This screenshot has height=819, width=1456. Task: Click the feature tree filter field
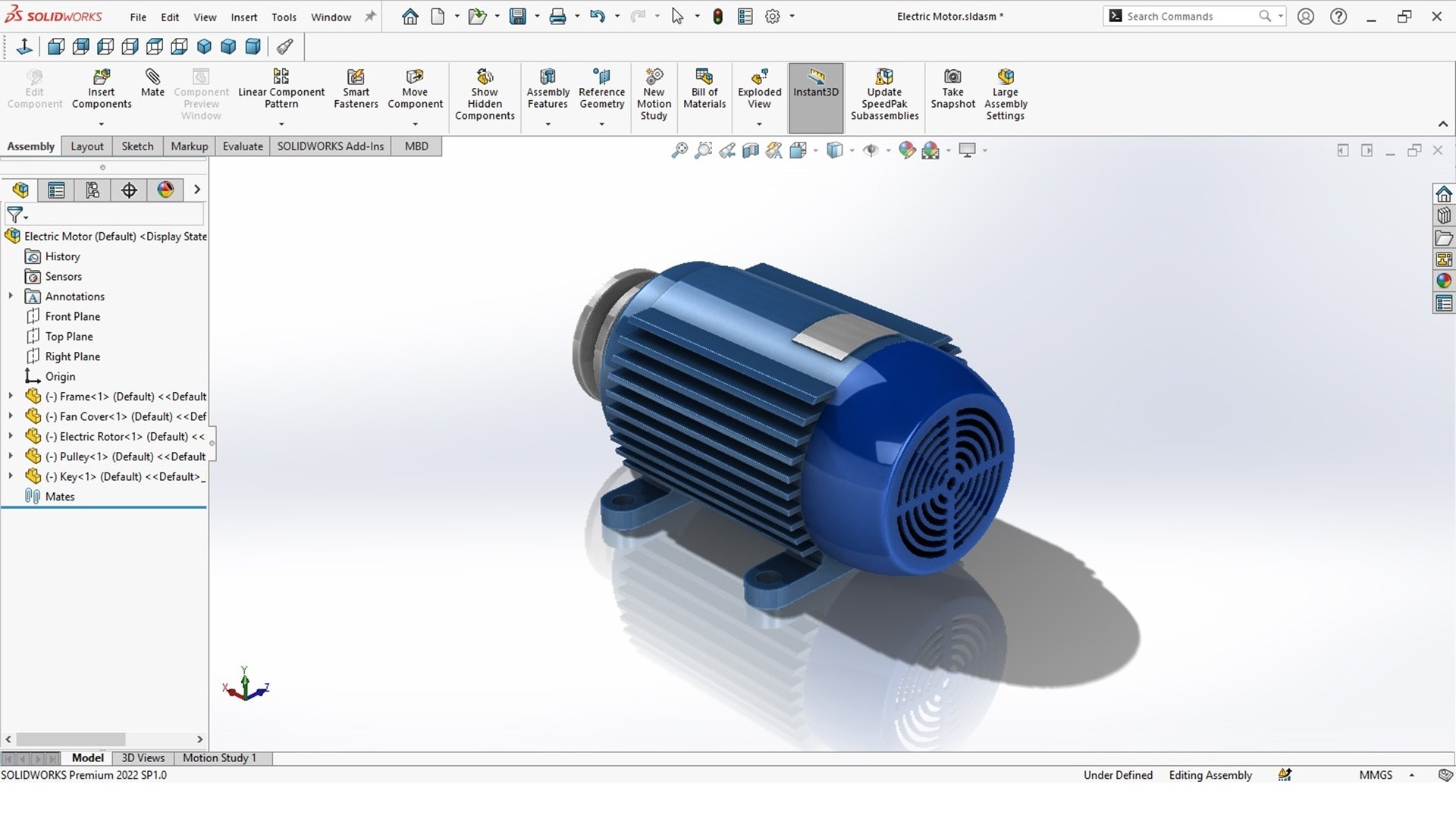105,215
